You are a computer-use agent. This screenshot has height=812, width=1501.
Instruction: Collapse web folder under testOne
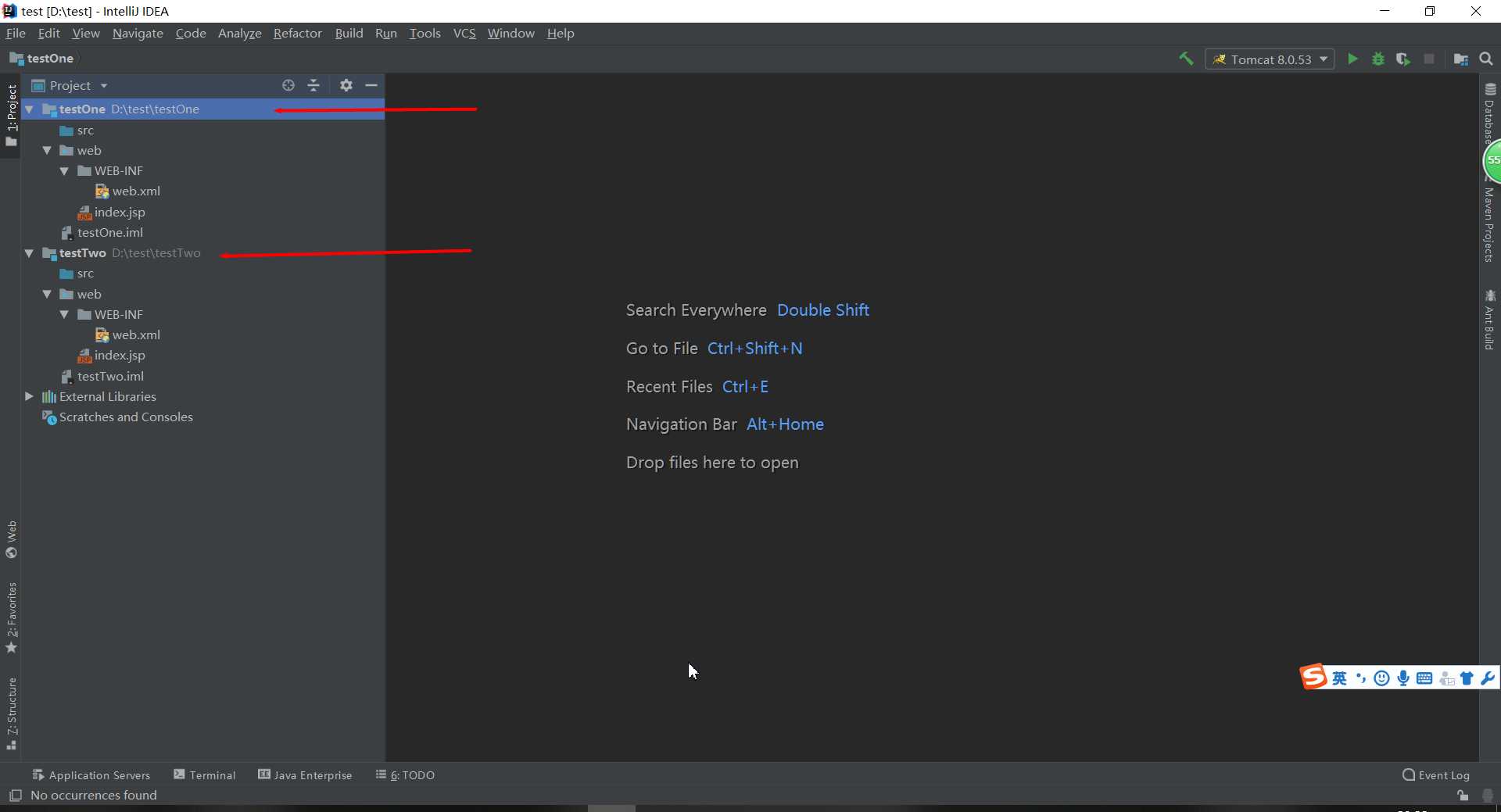coord(48,150)
